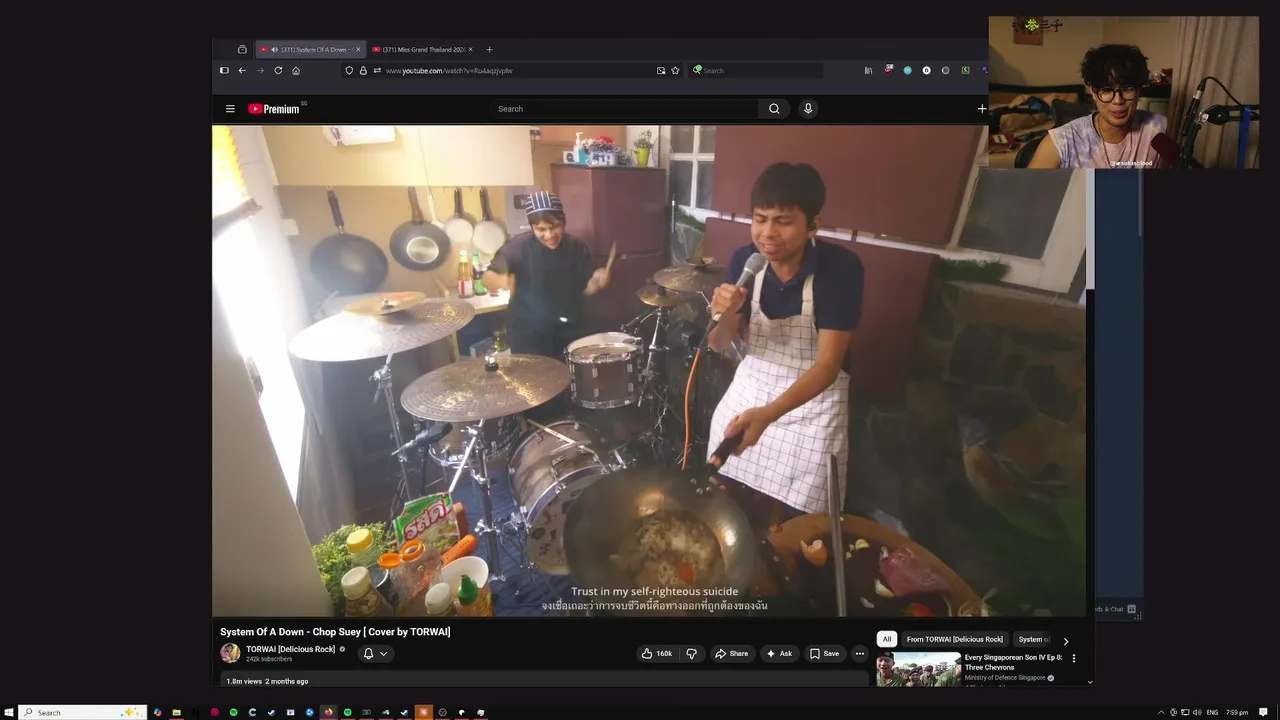Screen dimensions: 1280x720
Task: Toggle the browser sidebar panel icon
Action: [224, 71]
